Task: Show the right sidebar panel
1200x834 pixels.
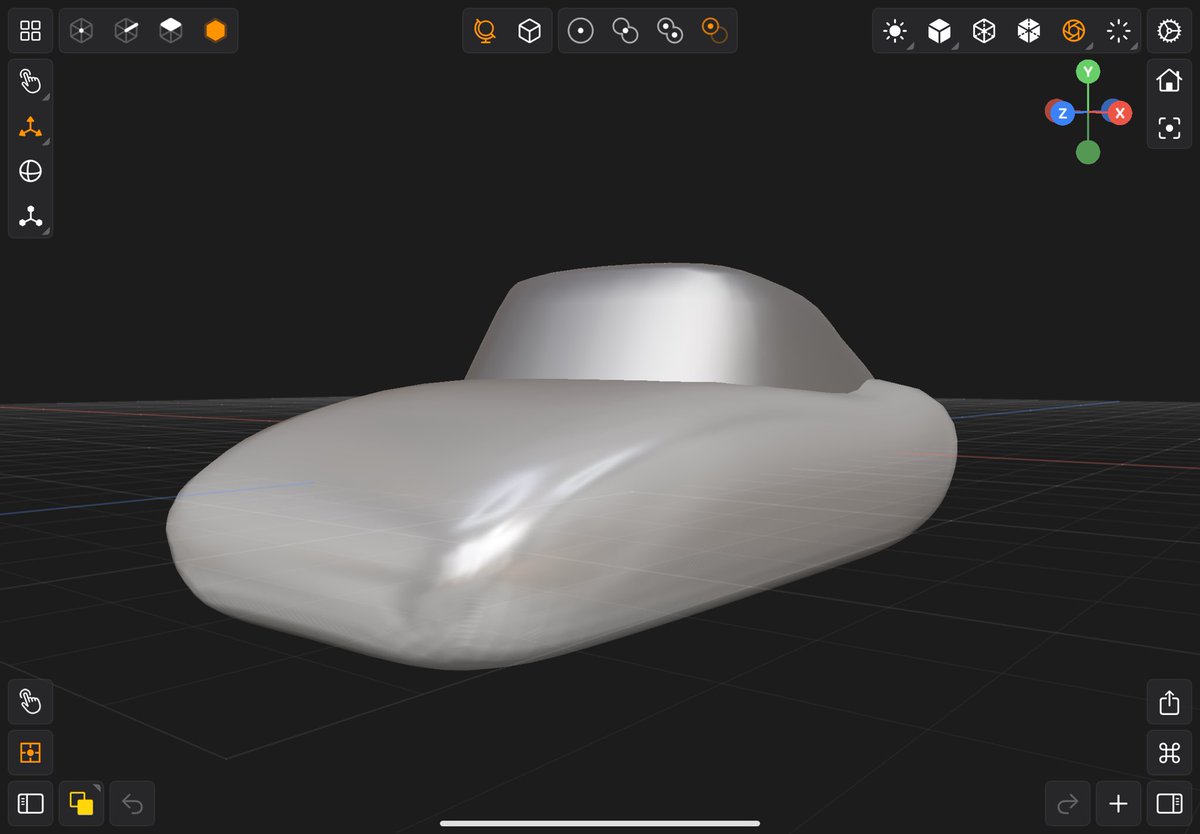Action: tap(1169, 803)
